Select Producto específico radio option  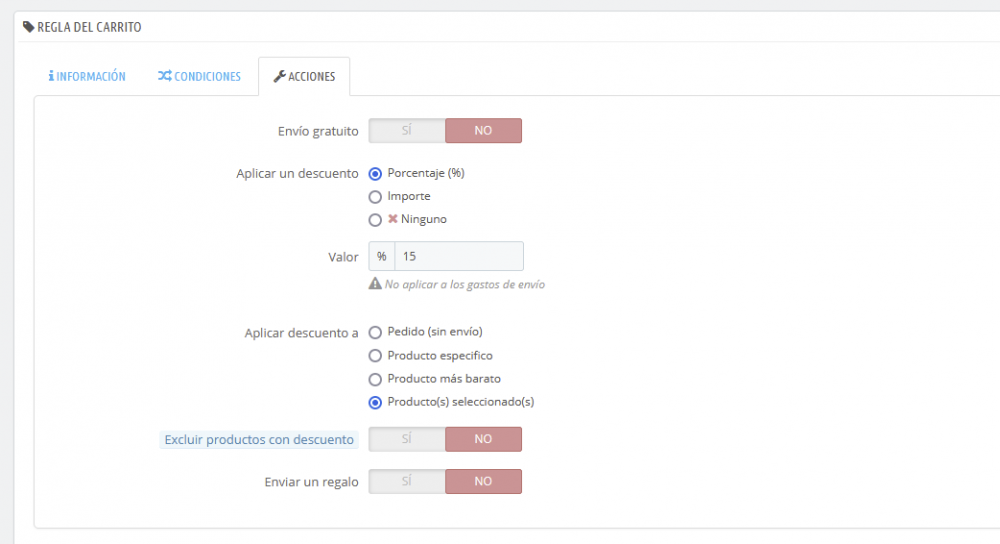[x=376, y=356]
